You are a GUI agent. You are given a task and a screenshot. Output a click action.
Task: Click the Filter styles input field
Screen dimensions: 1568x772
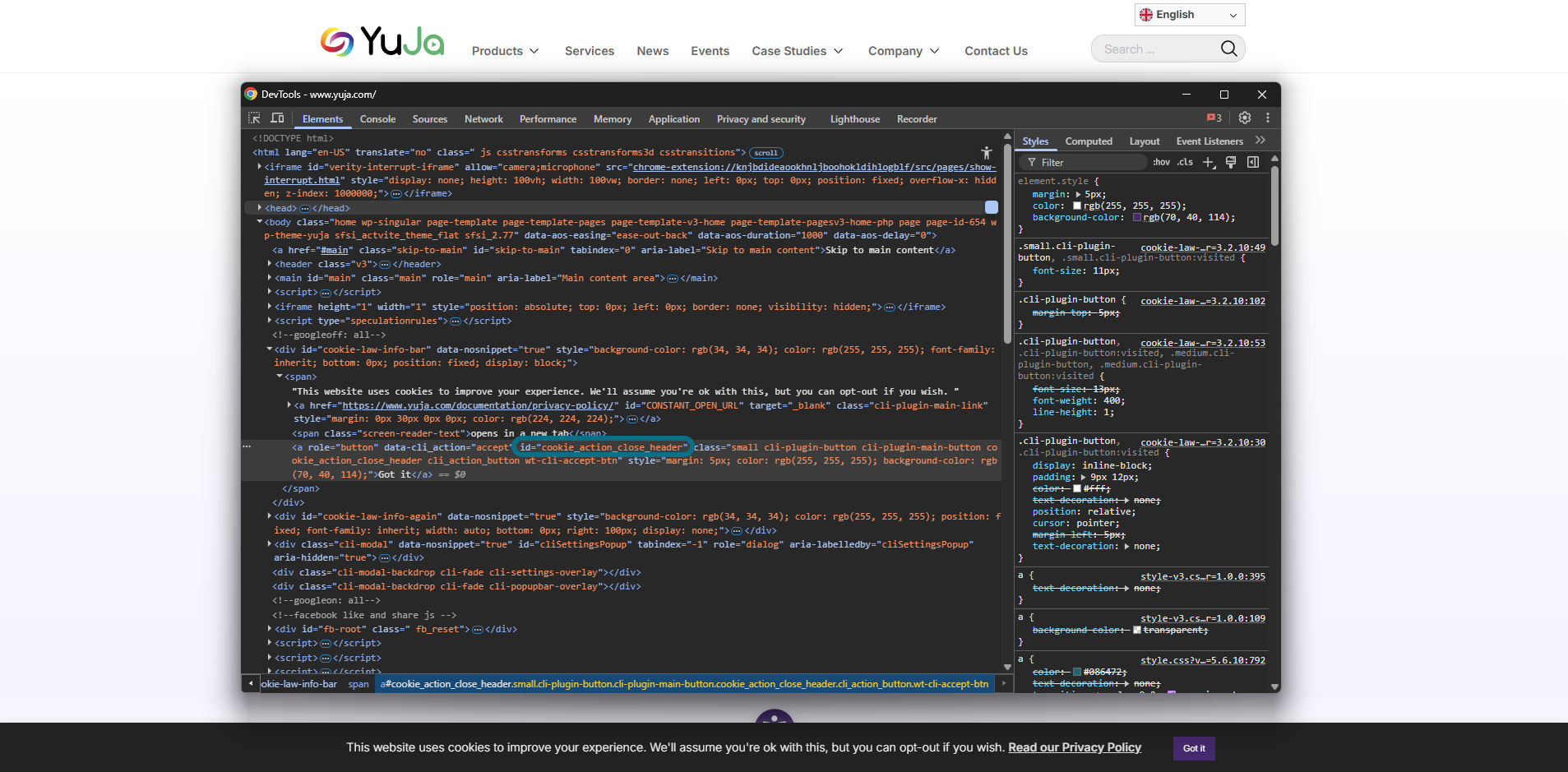(x=1084, y=163)
